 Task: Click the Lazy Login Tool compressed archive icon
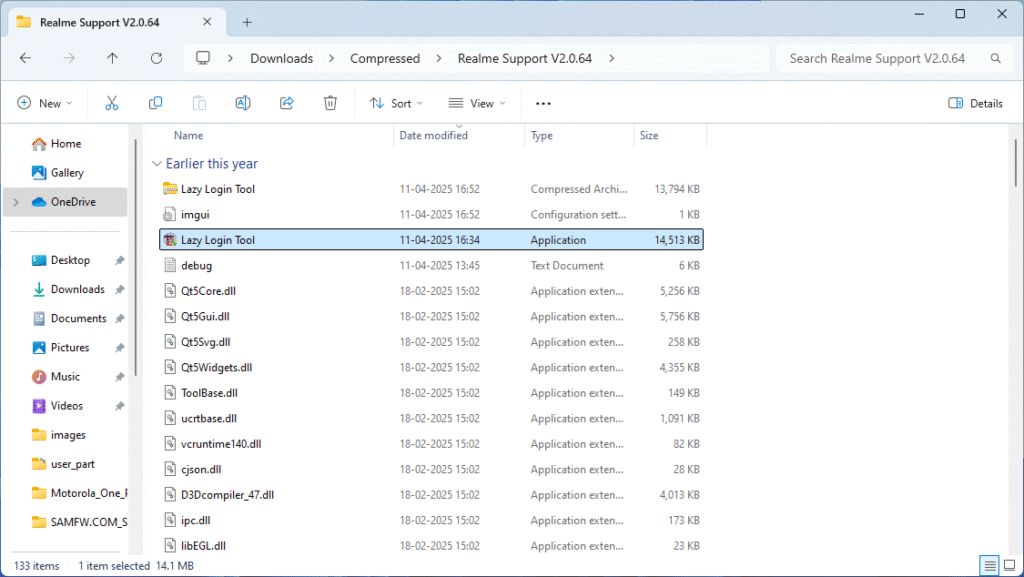tap(170, 189)
